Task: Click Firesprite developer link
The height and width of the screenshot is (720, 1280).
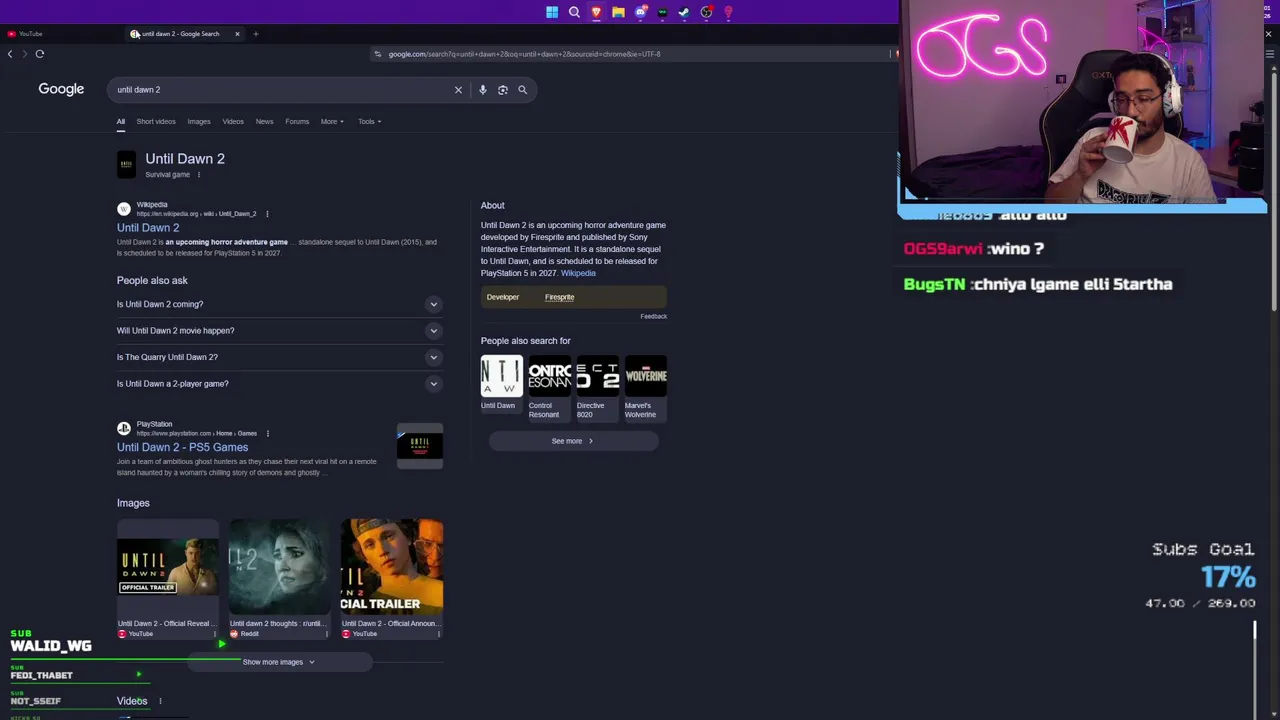Action: tap(559, 297)
